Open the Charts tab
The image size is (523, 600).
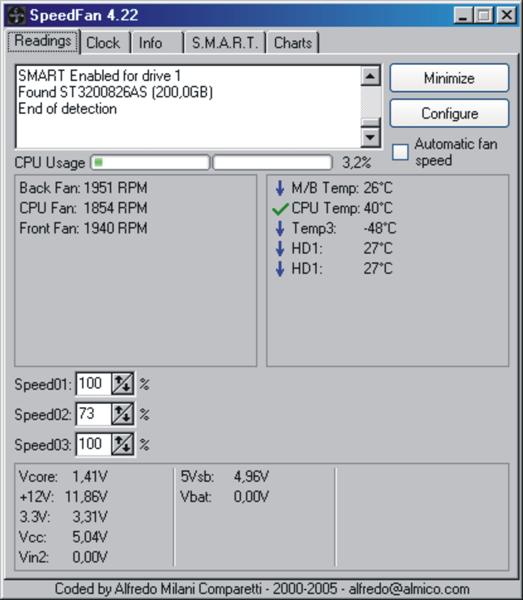point(293,42)
